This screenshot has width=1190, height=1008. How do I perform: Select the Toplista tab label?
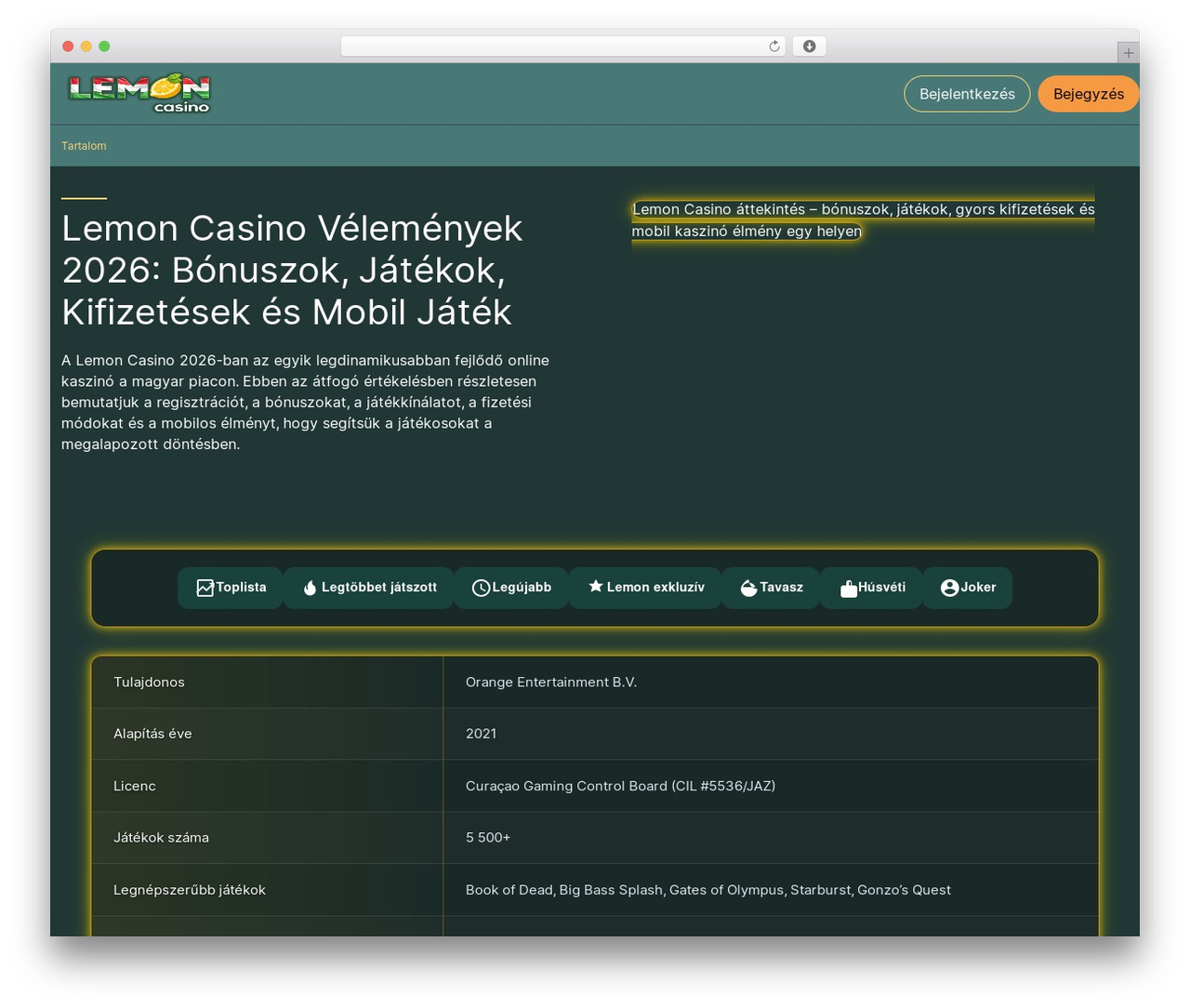coord(242,588)
